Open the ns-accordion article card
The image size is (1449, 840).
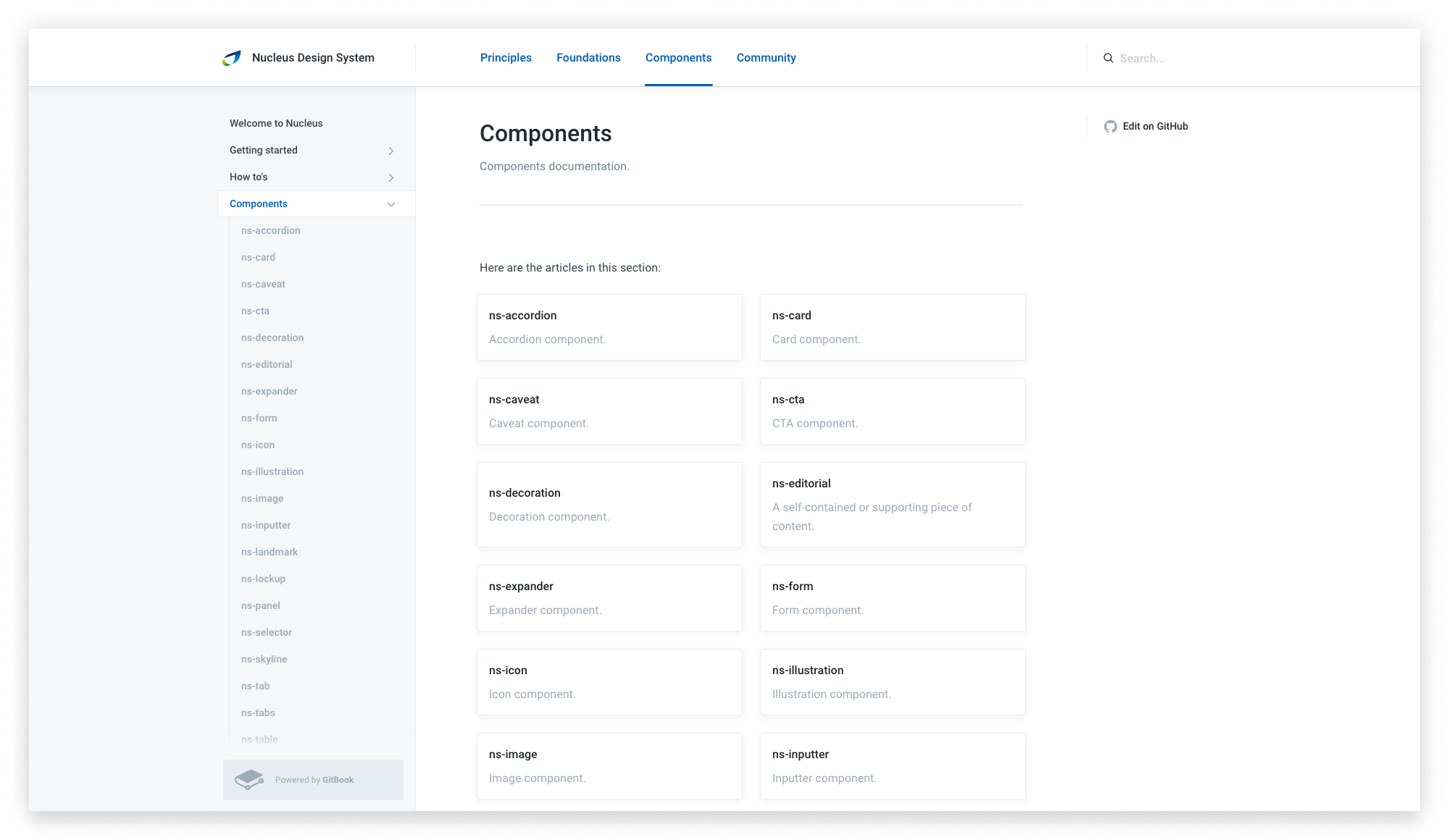609,327
